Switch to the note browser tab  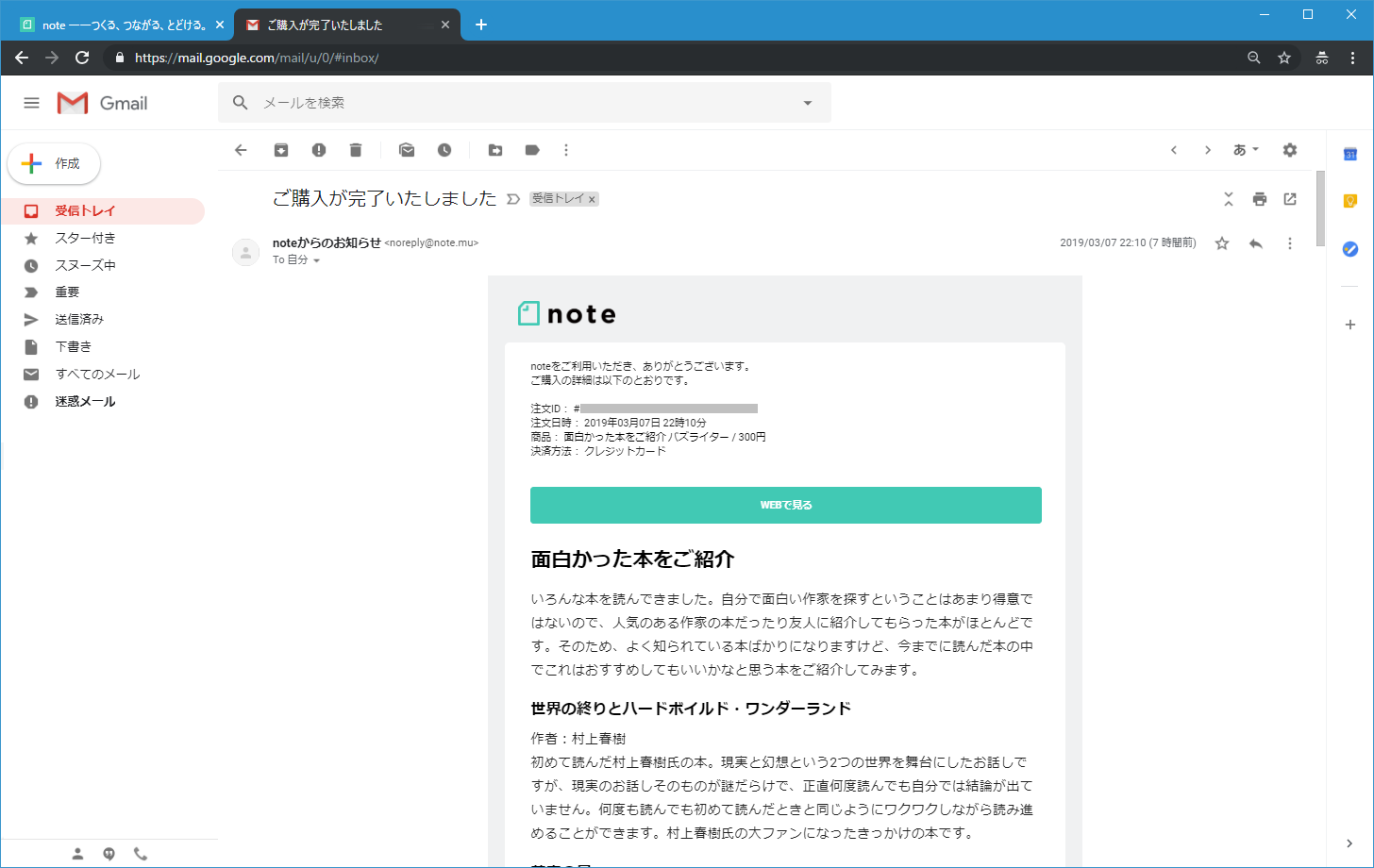118,25
